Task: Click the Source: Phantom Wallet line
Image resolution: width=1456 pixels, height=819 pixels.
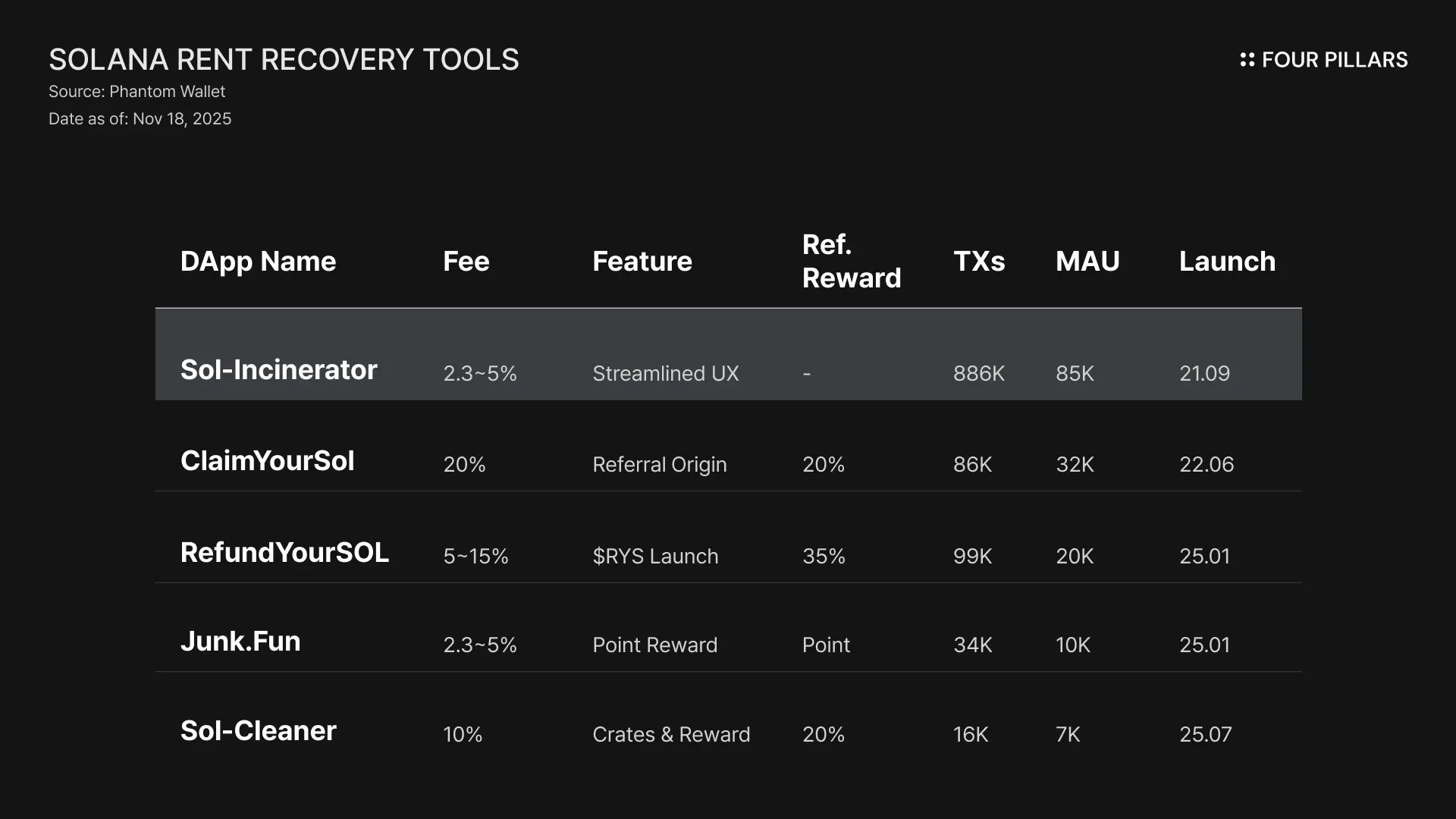Action: click(x=136, y=92)
